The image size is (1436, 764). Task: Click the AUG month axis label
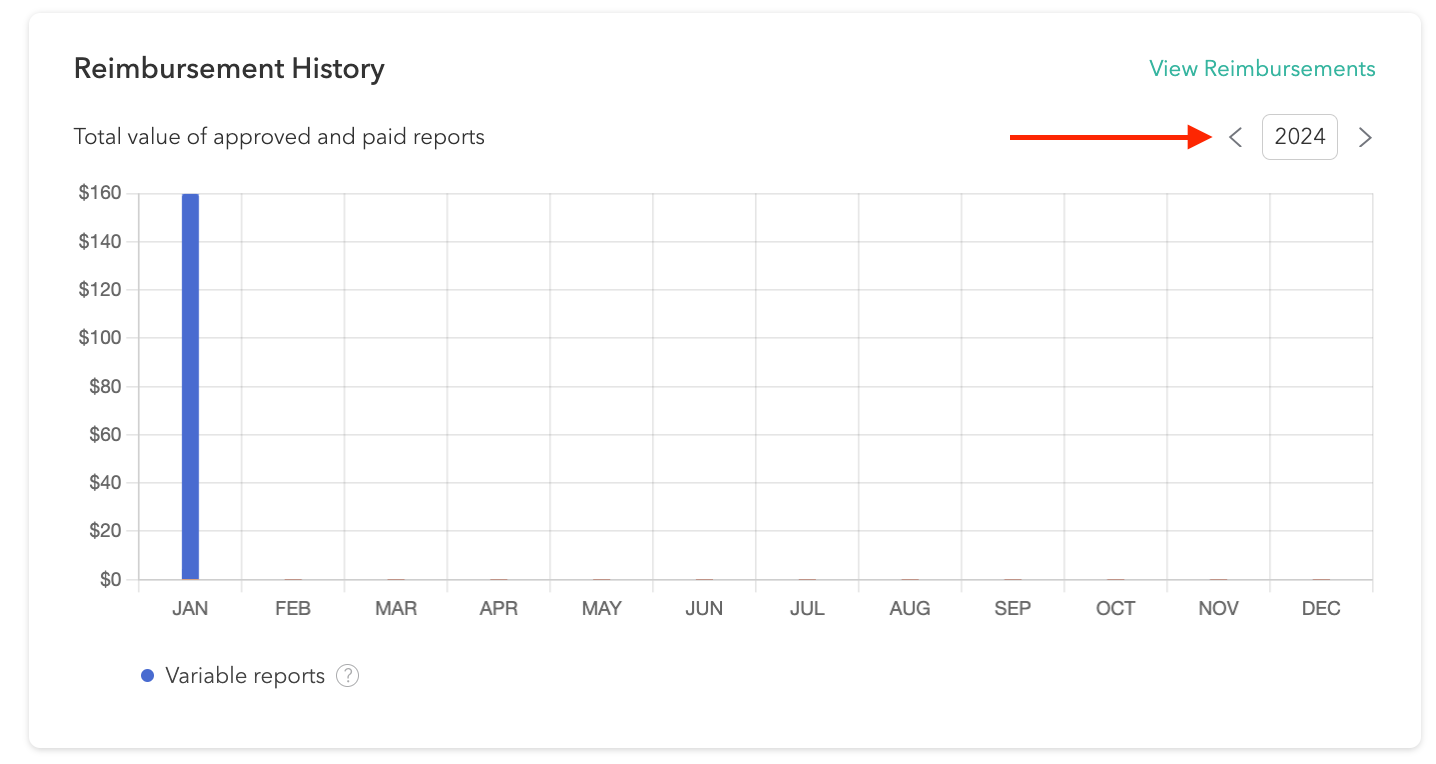point(910,609)
